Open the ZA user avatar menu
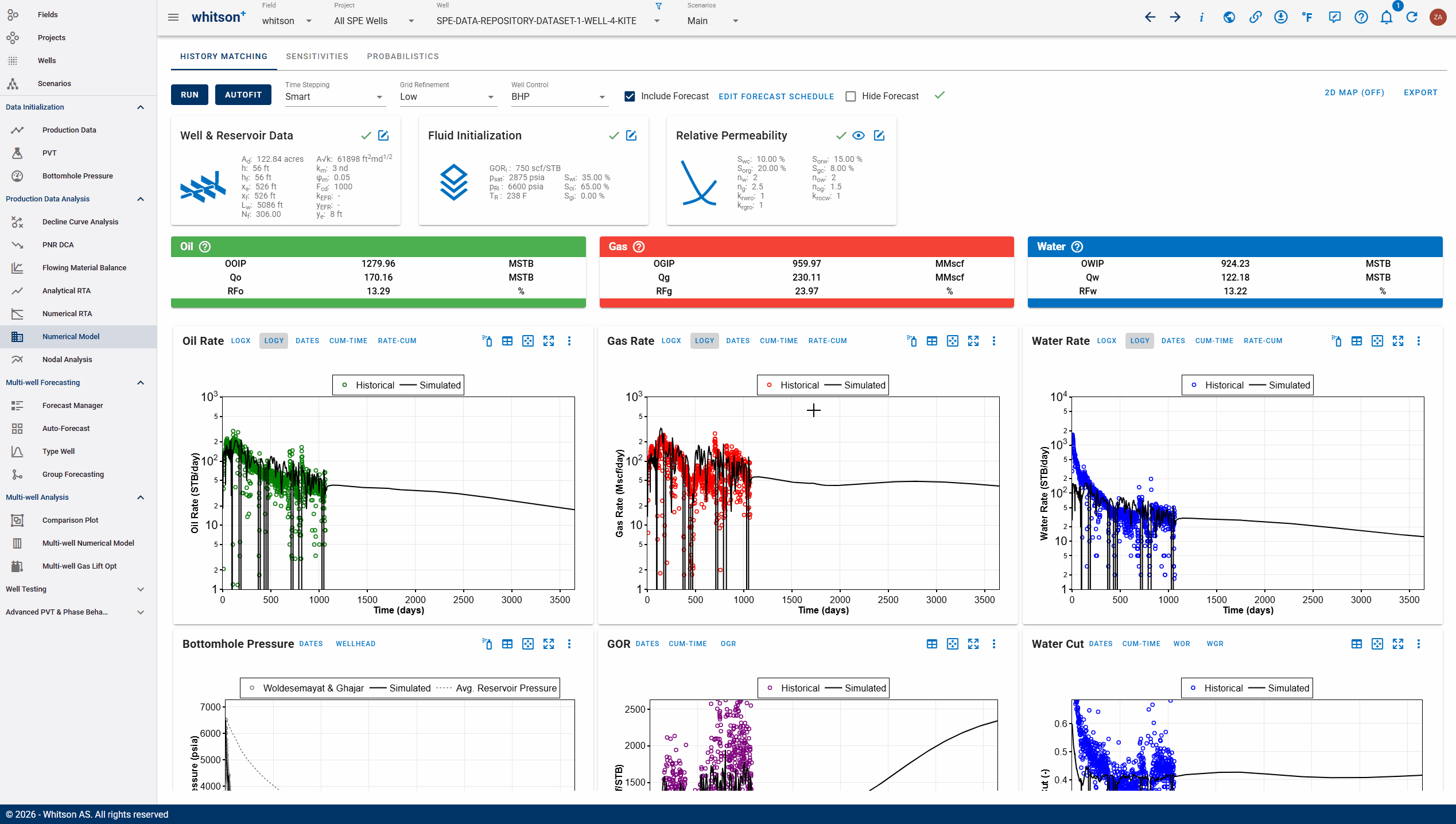This screenshot has width=1456, height=824. click(x=1438, y=17)
